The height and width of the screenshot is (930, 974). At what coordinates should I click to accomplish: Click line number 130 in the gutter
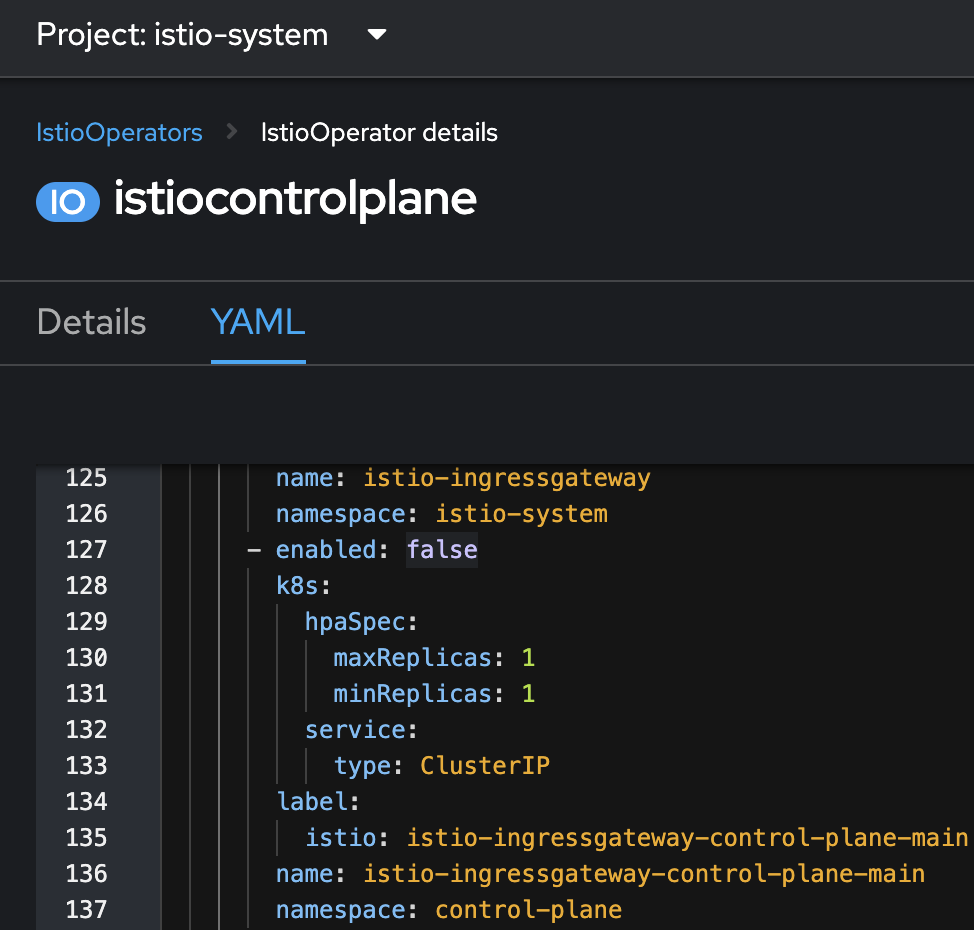86,658
